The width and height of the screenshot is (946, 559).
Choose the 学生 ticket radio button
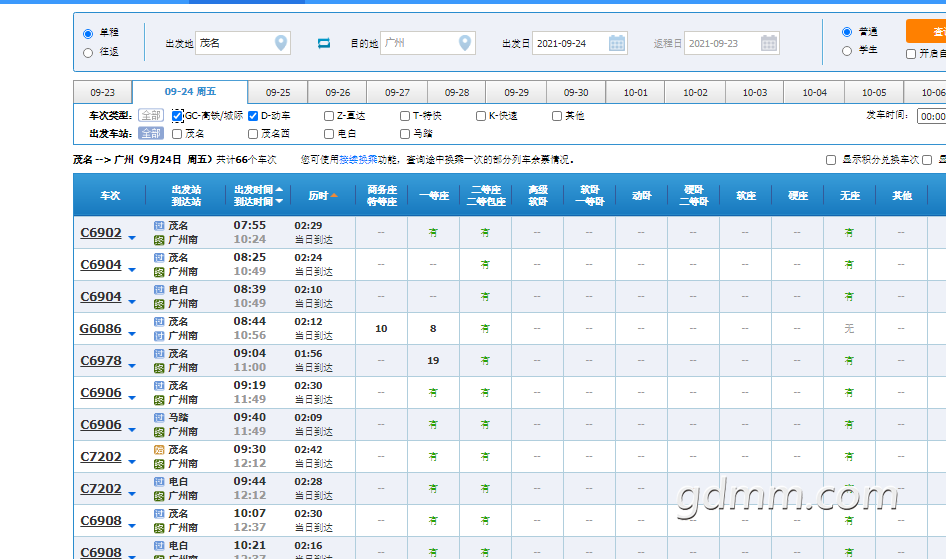[847, 50]
